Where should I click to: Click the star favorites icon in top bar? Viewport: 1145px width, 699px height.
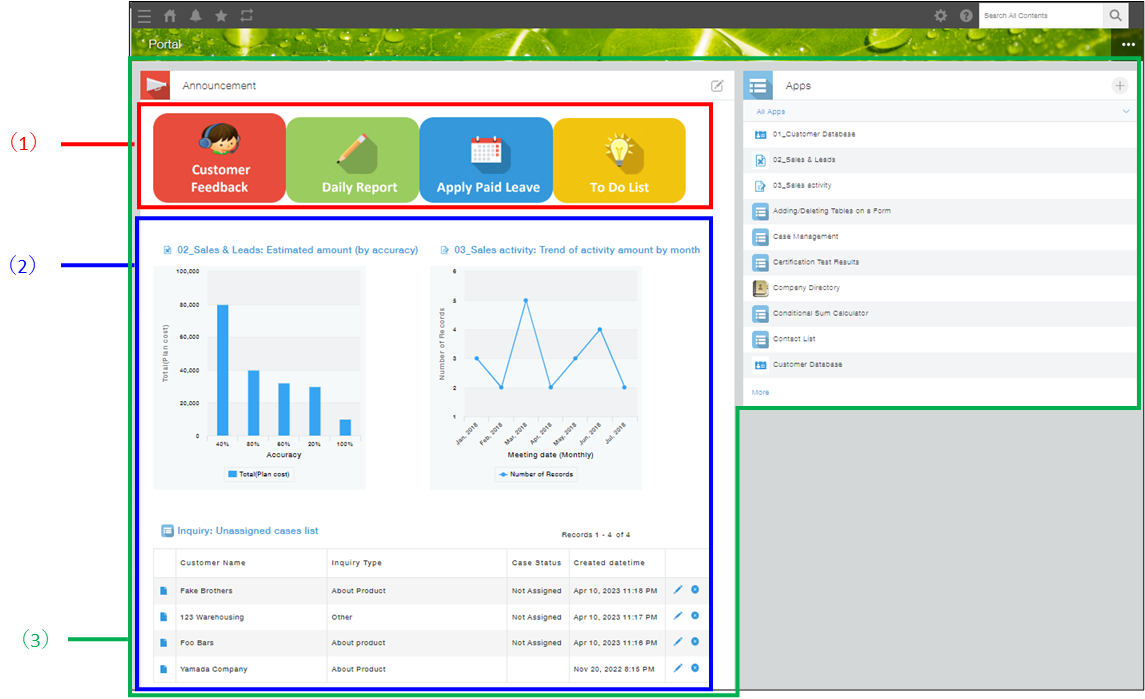click(221, 15)
